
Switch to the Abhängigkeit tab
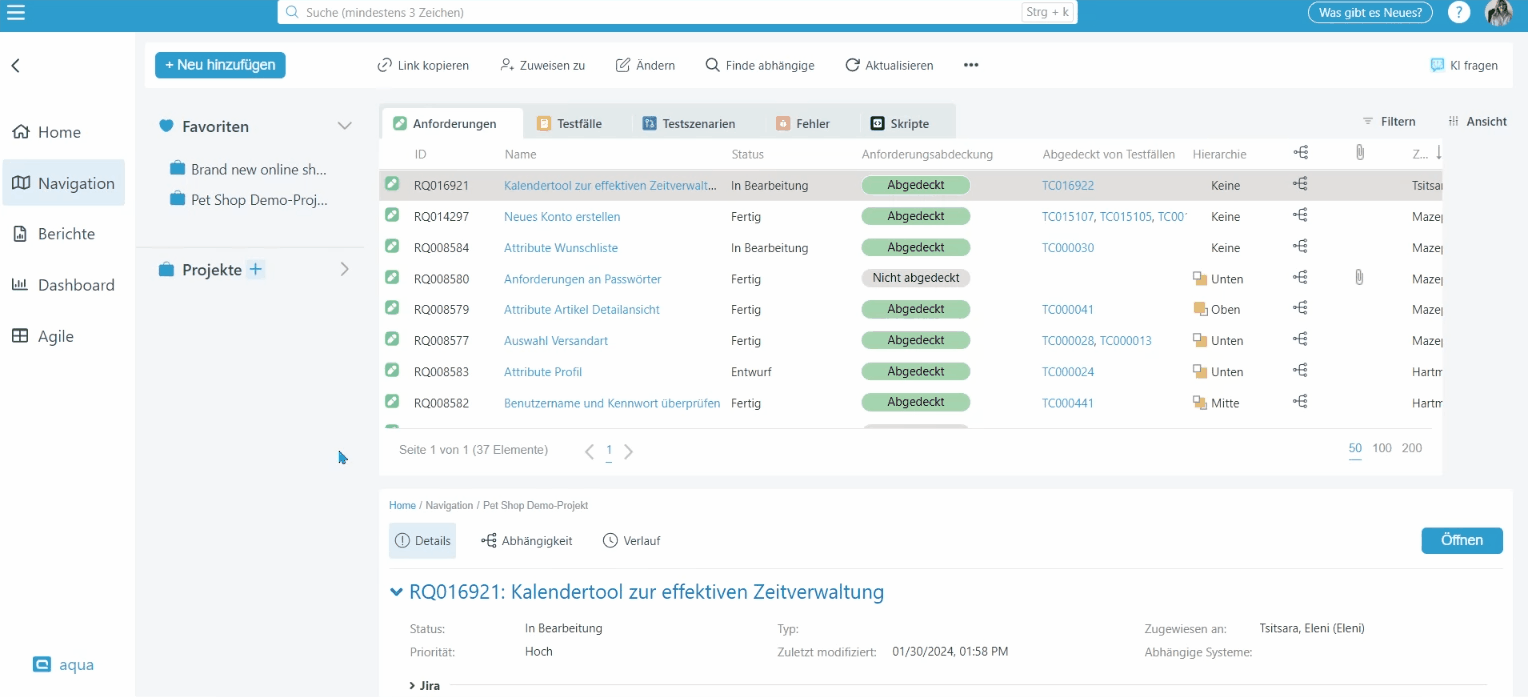(x=527, y=540)
